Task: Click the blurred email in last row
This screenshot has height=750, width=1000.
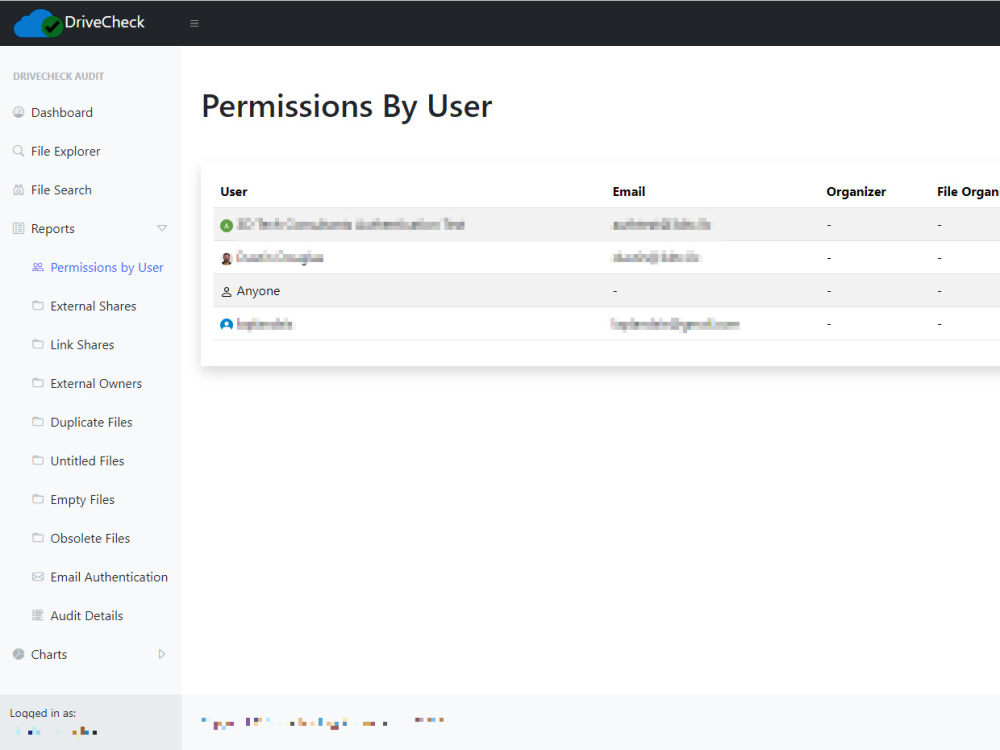Action: 675,324
